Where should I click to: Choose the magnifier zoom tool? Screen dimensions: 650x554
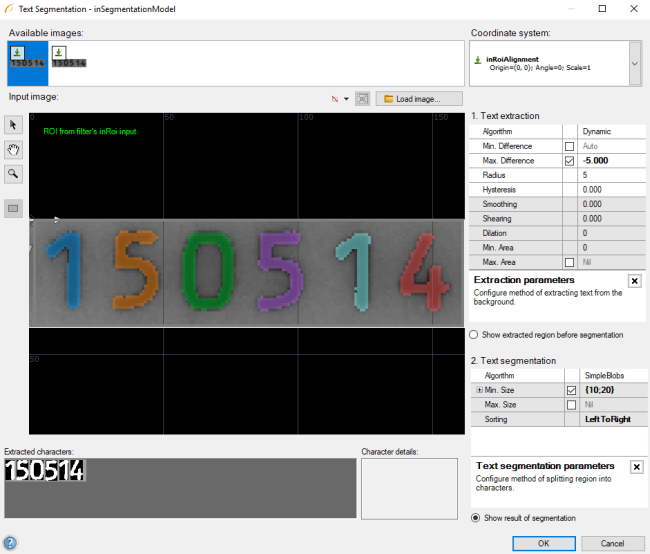(14, 173)
